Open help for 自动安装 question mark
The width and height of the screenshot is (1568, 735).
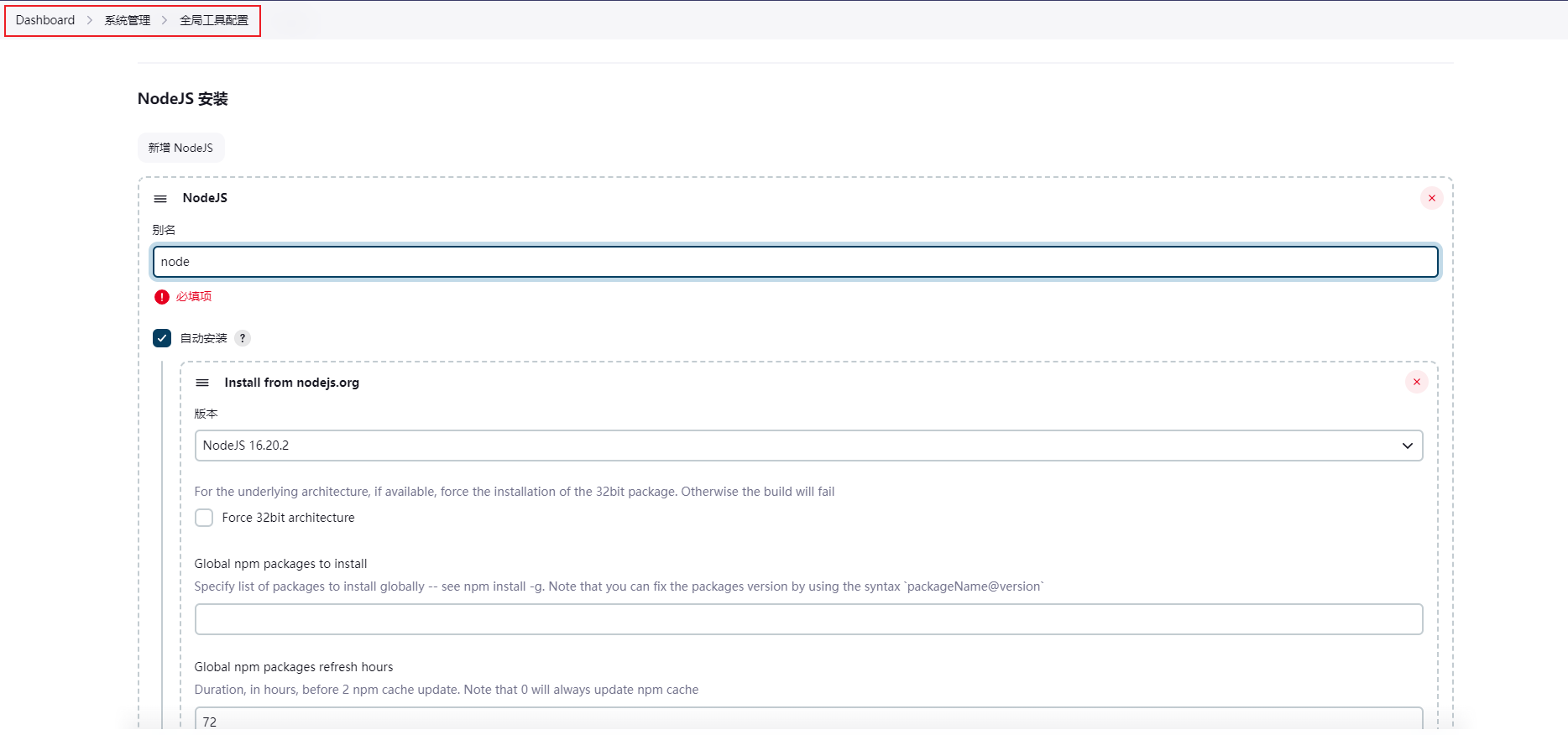click(x=243, y=338)
